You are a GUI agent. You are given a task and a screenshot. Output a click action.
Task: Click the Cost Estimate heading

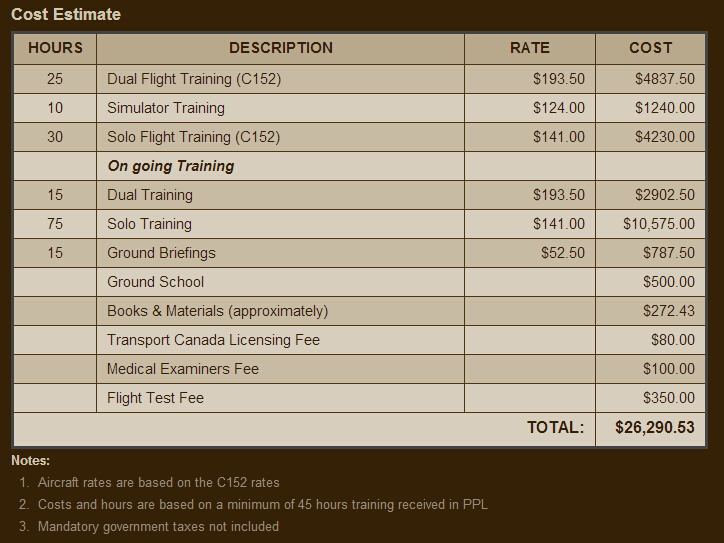tap(66, 14)
